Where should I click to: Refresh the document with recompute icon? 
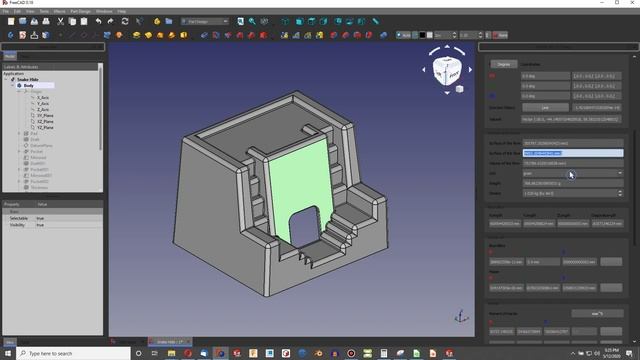coord(125,21)
